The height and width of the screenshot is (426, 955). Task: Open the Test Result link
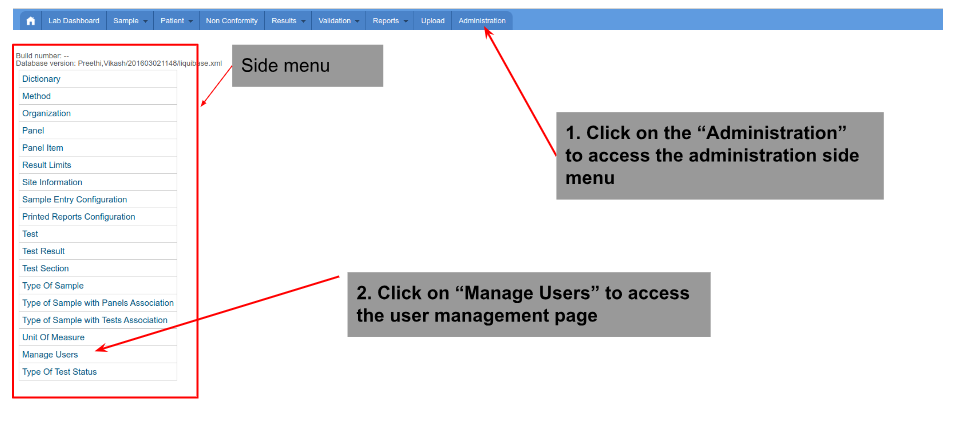(43, 251)
